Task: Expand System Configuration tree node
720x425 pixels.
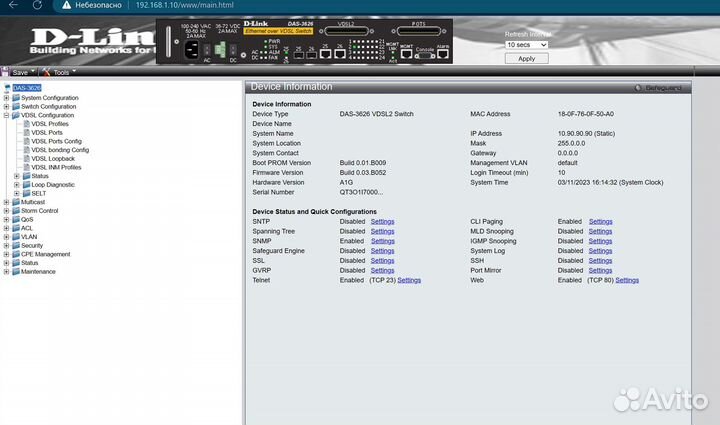Action: [6, 98]
